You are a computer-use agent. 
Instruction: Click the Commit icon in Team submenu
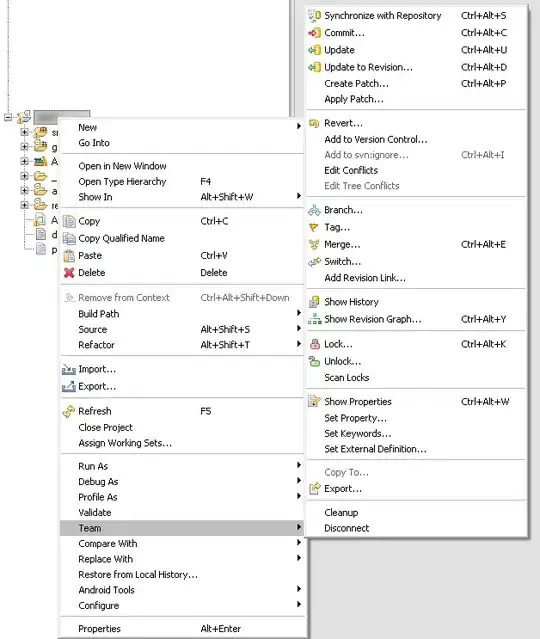[314, 33]
